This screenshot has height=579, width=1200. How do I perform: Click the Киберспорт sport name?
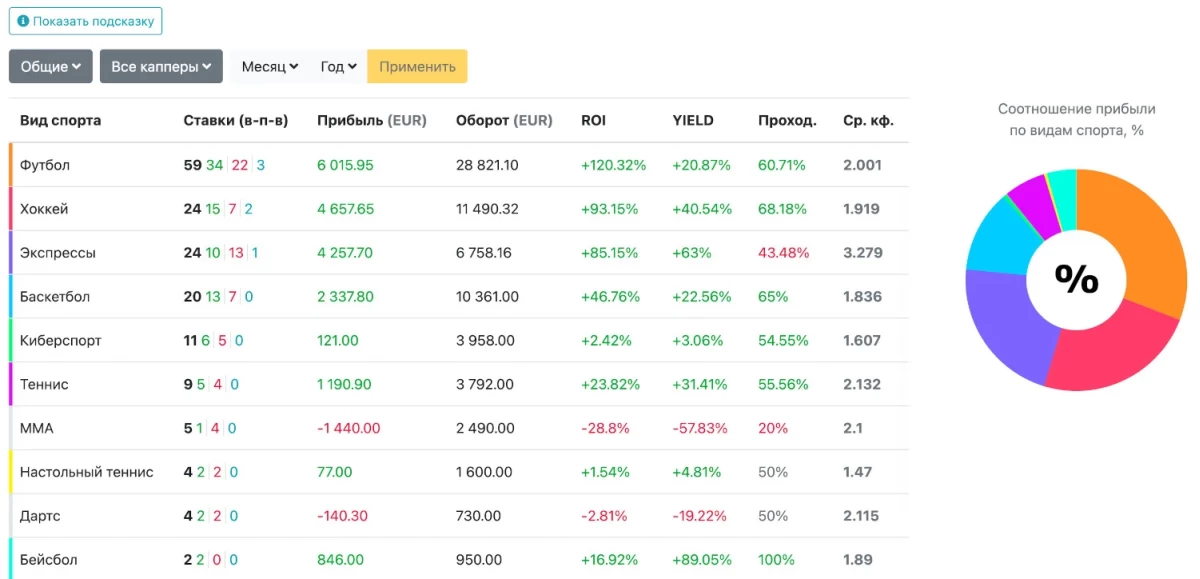click(x=60, y=341)
